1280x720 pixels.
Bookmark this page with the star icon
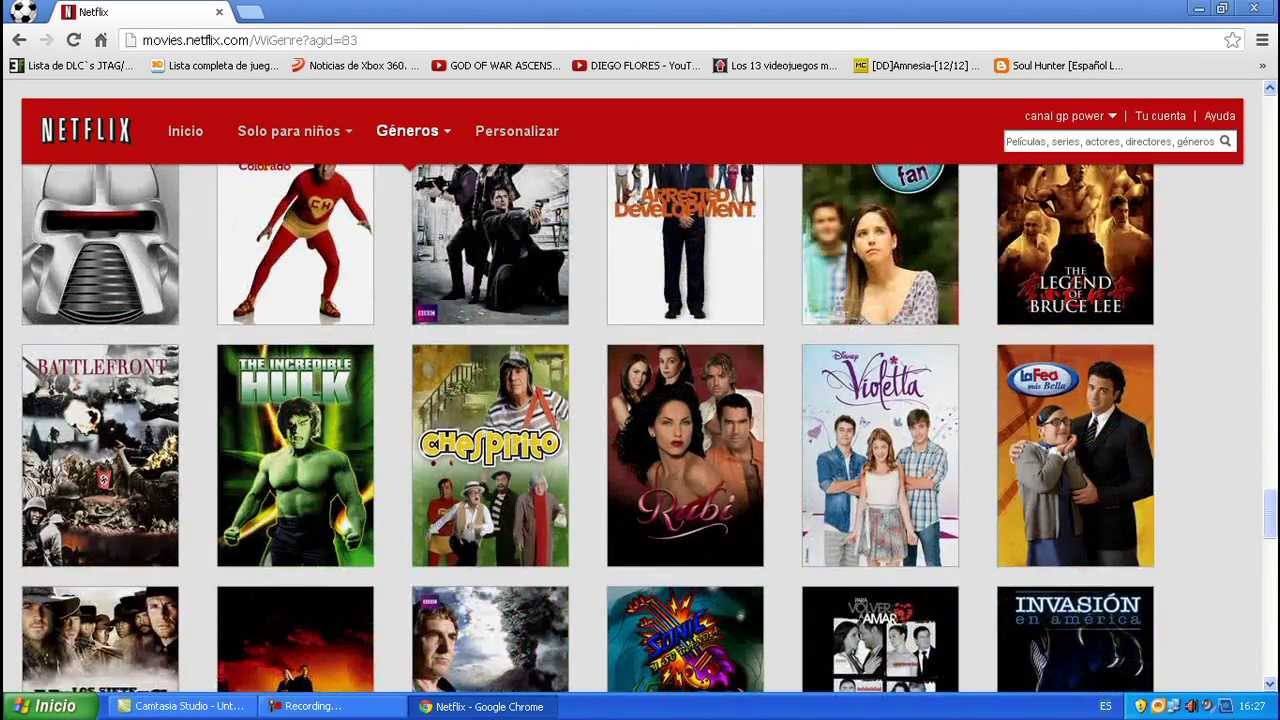click(x=1233, y=40)
